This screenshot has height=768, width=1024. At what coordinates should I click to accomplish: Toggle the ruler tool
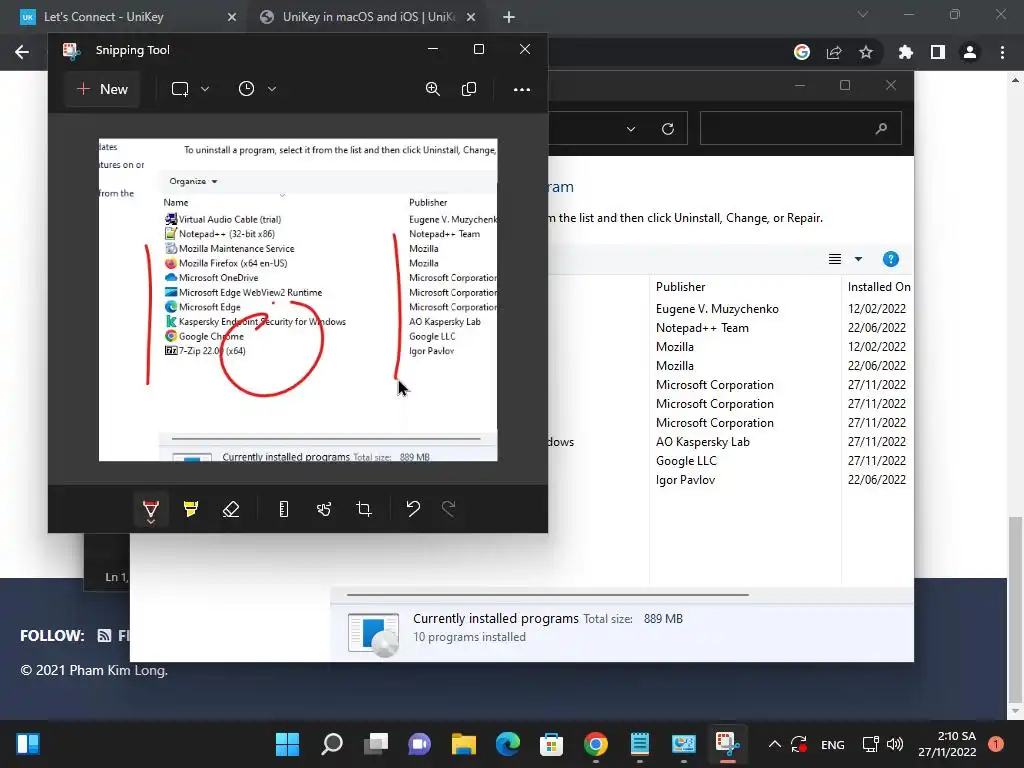(283, 509)
